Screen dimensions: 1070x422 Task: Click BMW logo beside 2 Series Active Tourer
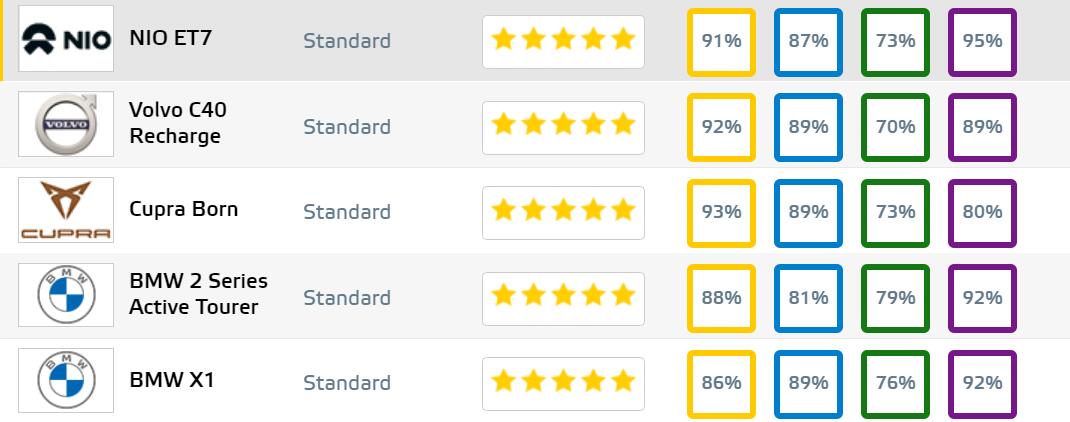[x=66, y=297]
